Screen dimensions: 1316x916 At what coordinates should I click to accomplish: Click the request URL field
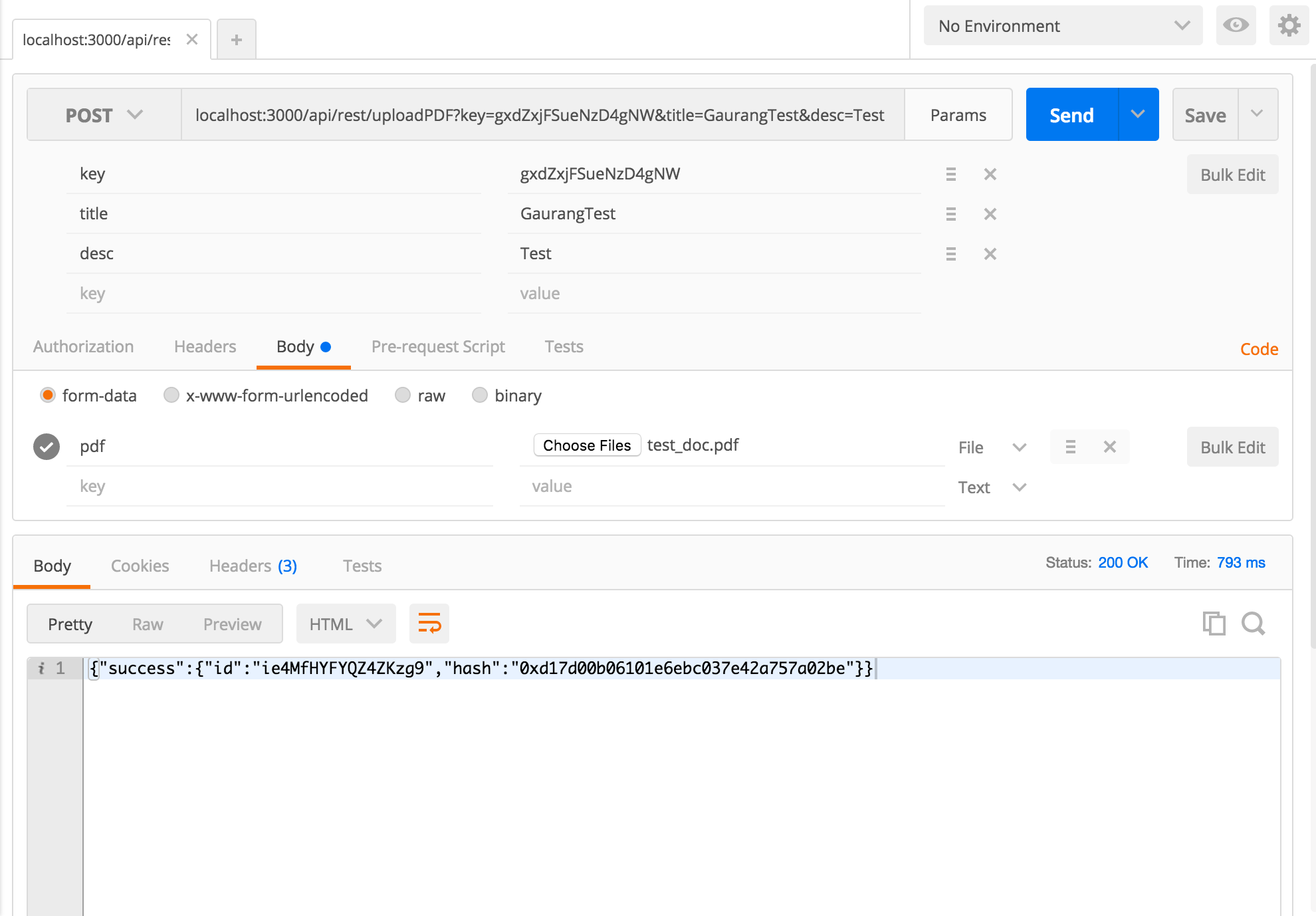(x=540, y=115)
